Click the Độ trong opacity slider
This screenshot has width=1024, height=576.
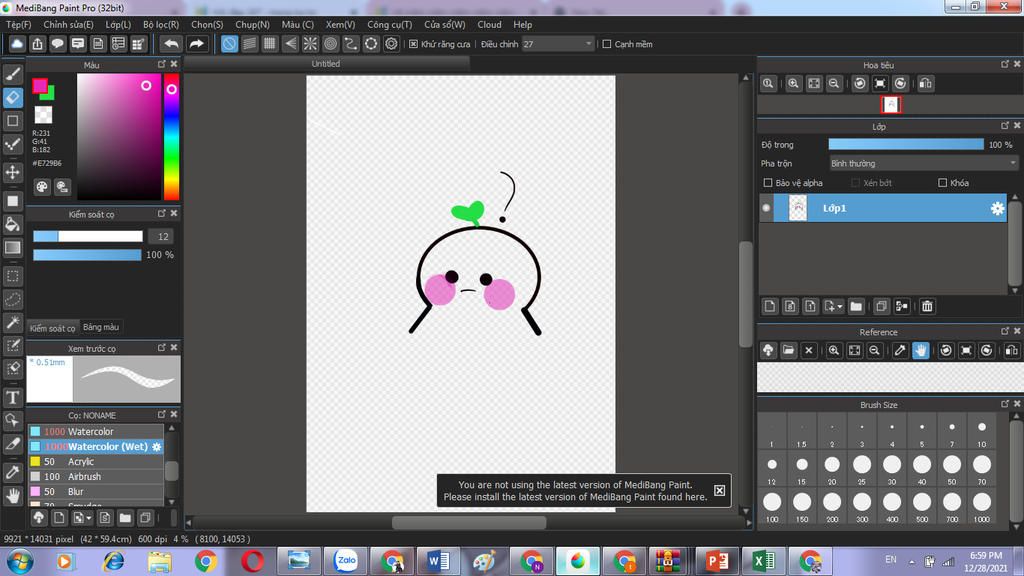[x=906, y=144]
